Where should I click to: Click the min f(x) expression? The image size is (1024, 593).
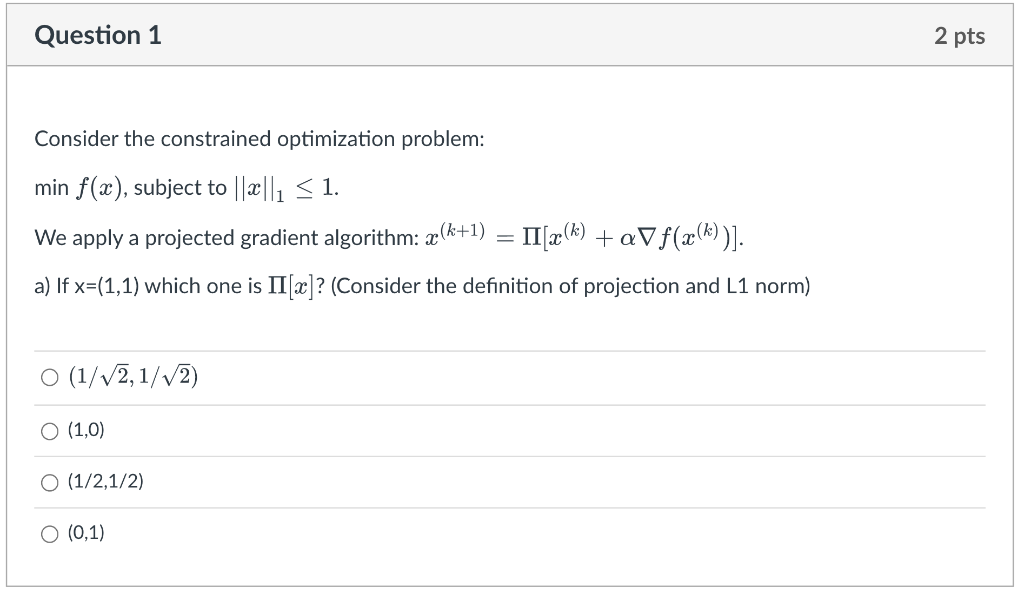click(79, 188)
